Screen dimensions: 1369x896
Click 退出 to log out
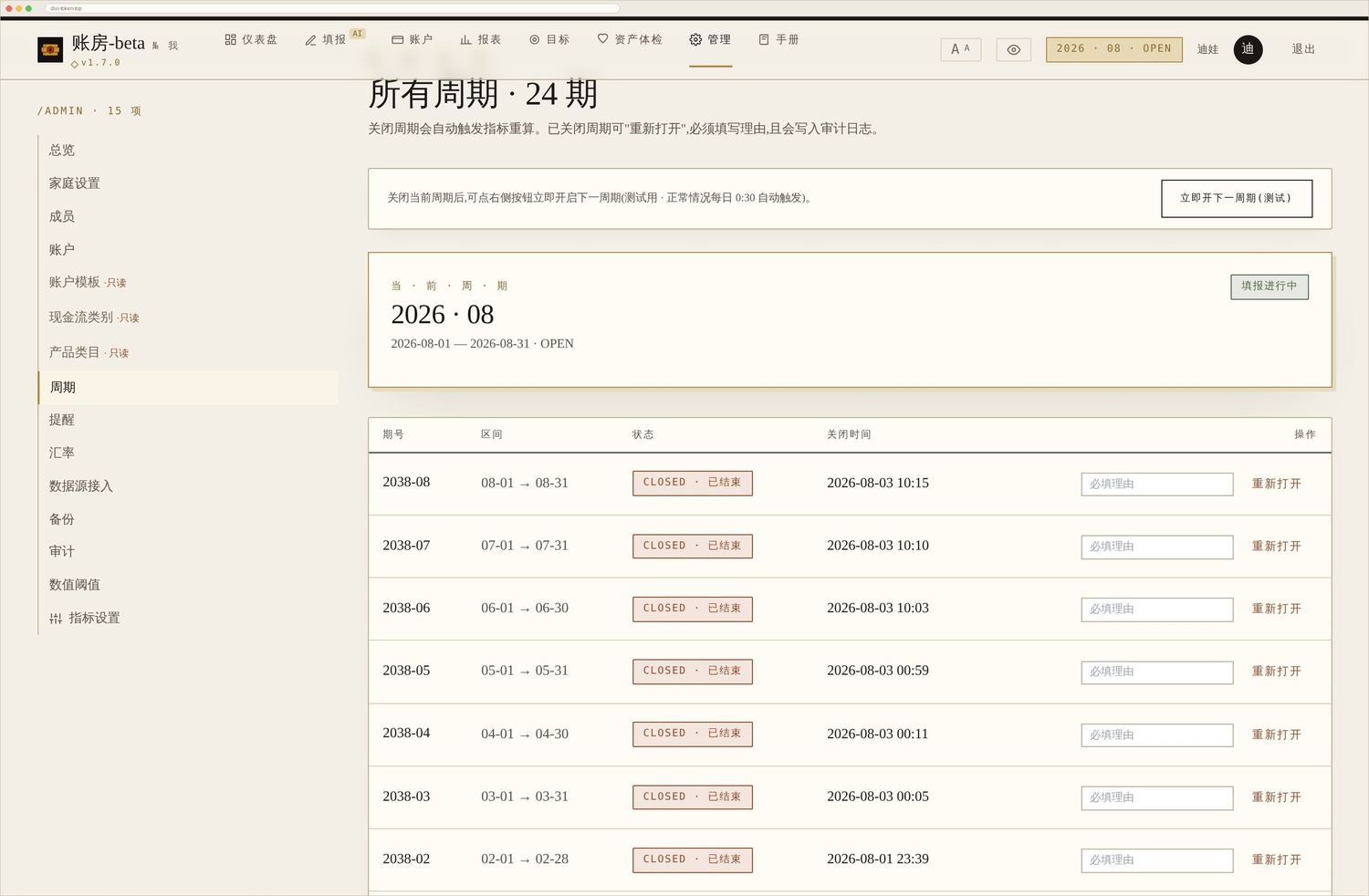click(x=1303, y=49)
